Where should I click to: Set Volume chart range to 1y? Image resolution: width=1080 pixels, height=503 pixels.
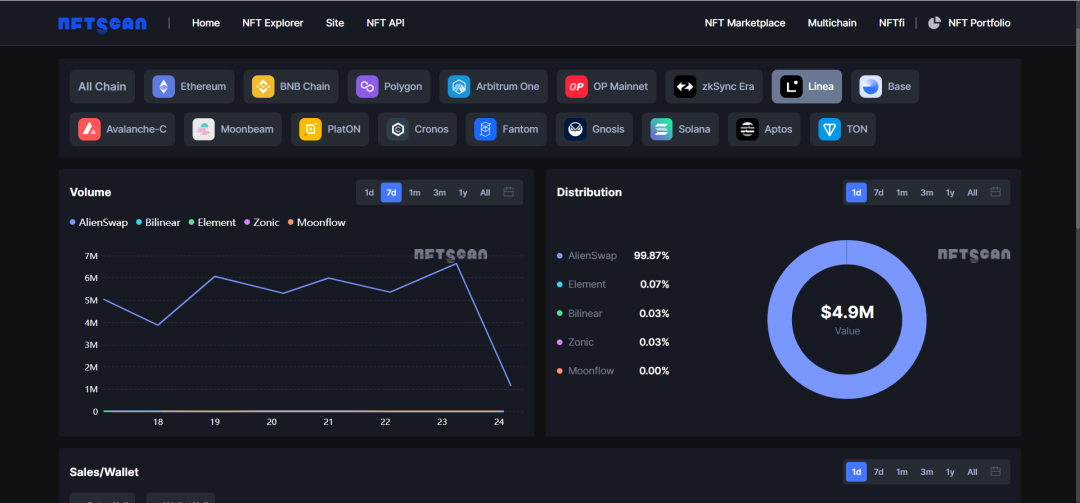tap(463, 192)
